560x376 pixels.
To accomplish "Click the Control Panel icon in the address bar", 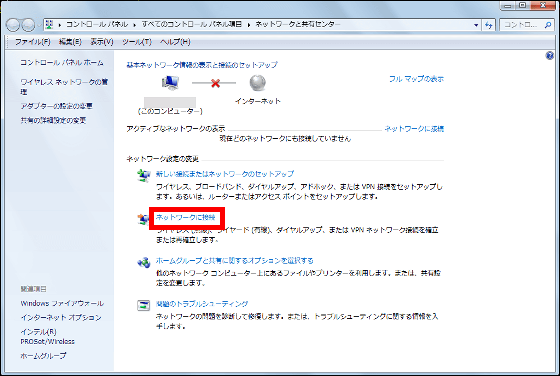I will [x=50, y=24].
